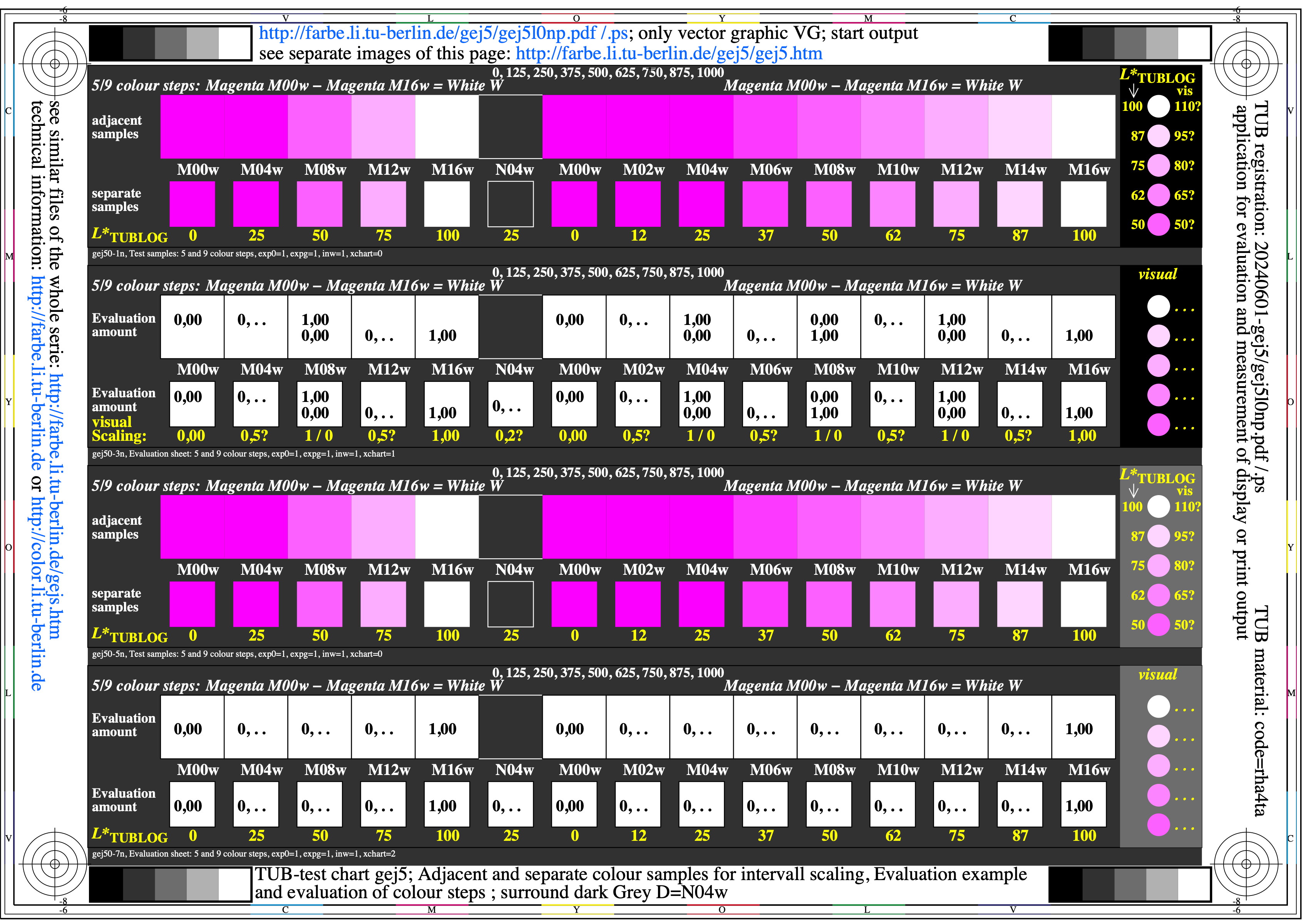Click white circle between 100 and 110? in black sidebar
Image resolution: width=1306 pixels, height=924 pixels.
1159,106
